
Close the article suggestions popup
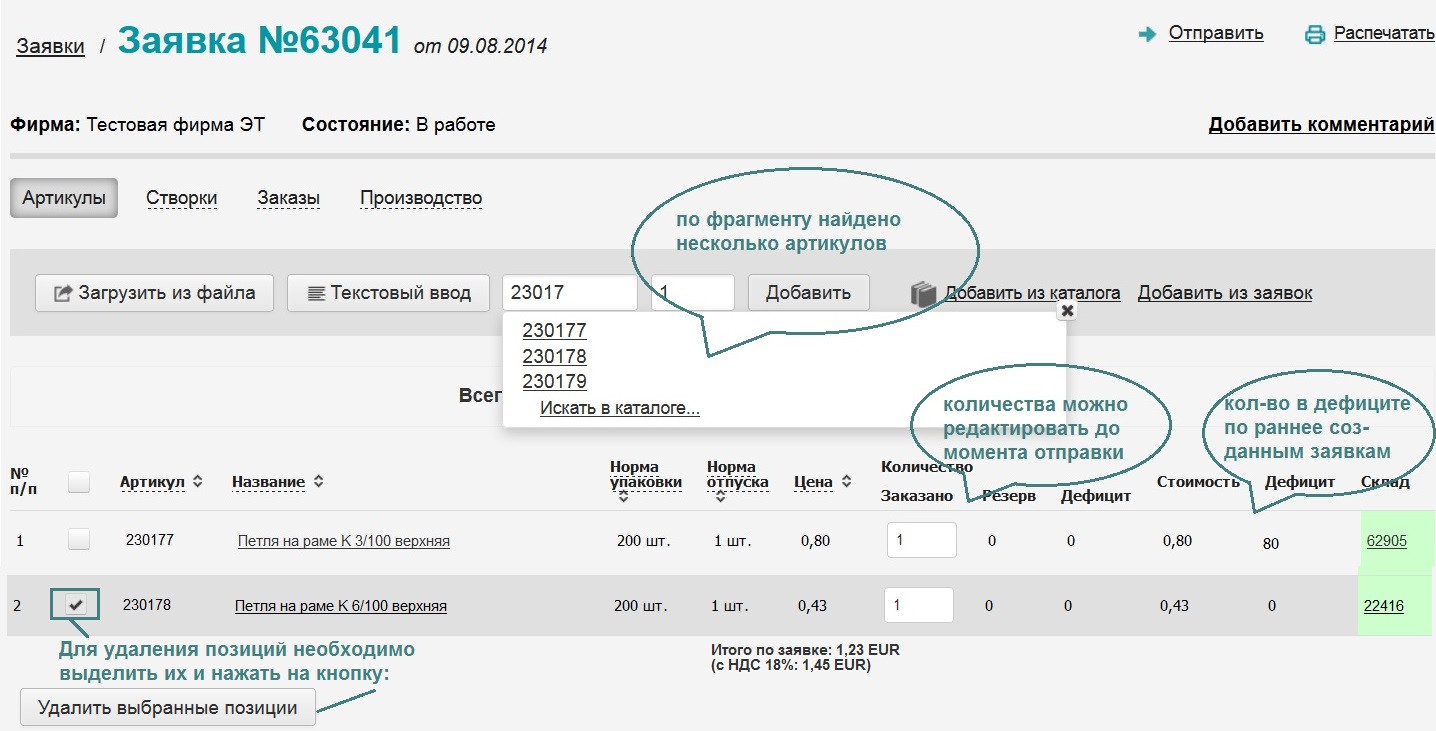(x=1067, y=311)
